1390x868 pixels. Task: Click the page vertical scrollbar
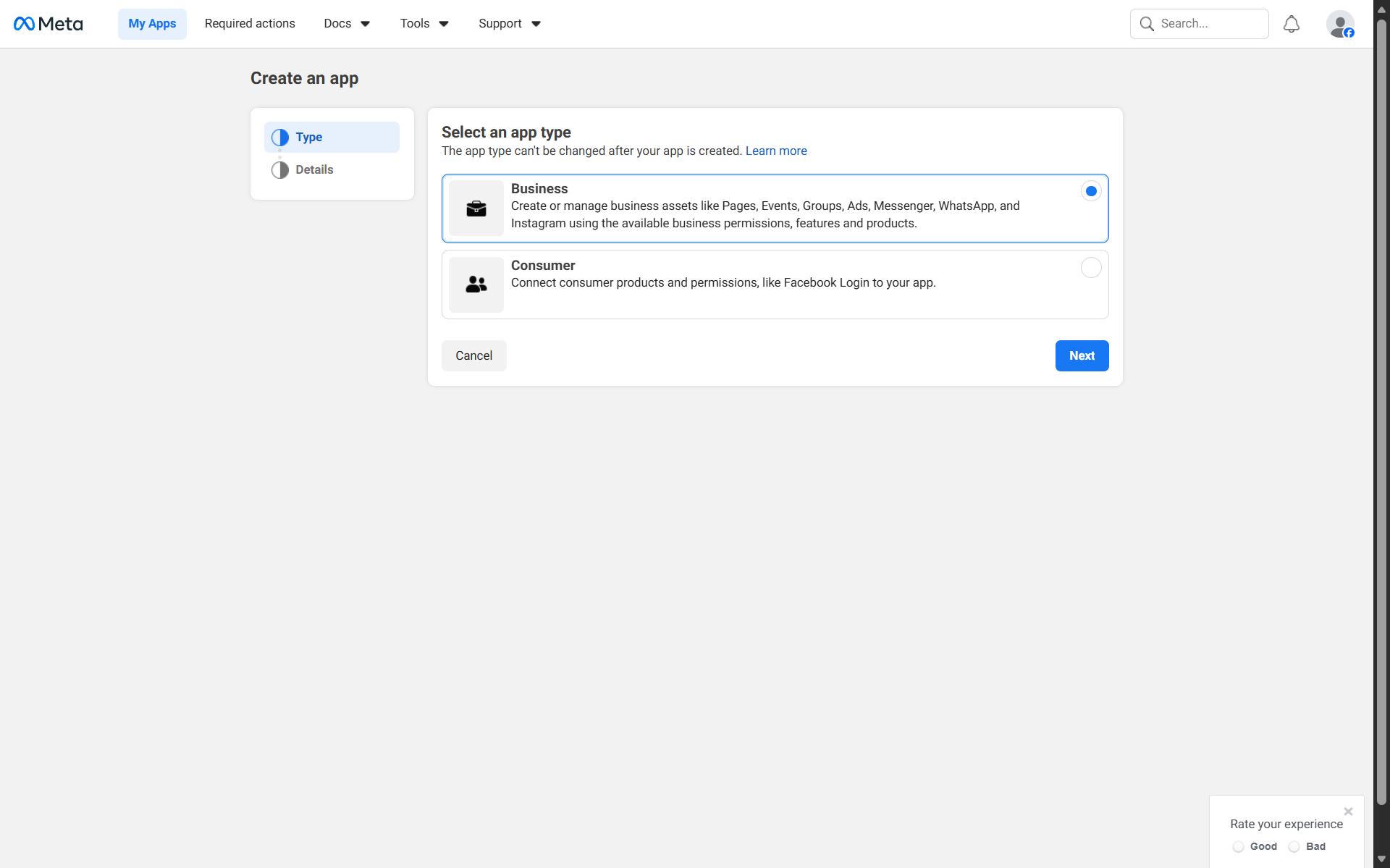tap(1381, 413)
